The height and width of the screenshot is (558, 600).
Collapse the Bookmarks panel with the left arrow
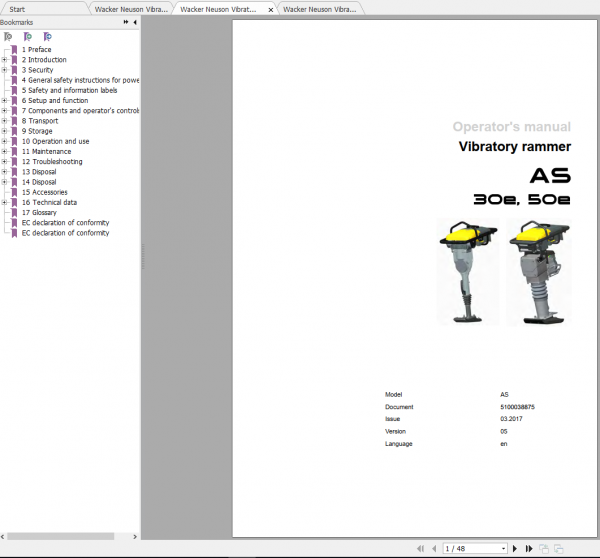coord(135,22)
